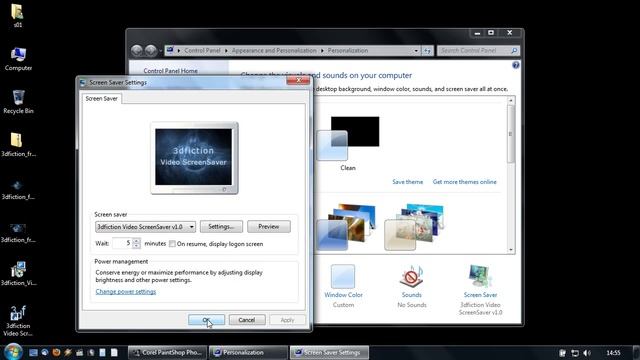Viewport: 640px width, 360px height.
Task: Launch Firefox from the quick launch bar
Action: coord(56,352)
